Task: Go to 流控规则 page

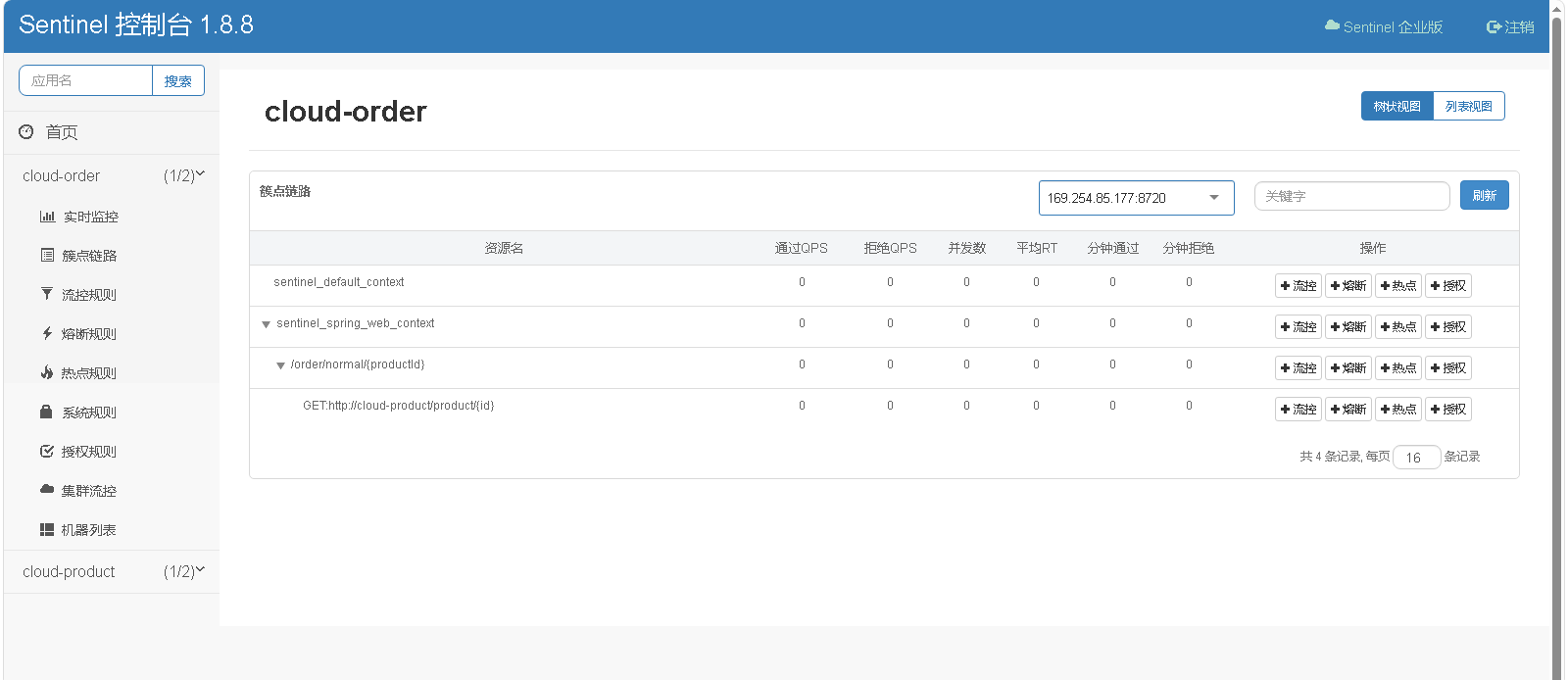Action: click(x=89, y=295)
